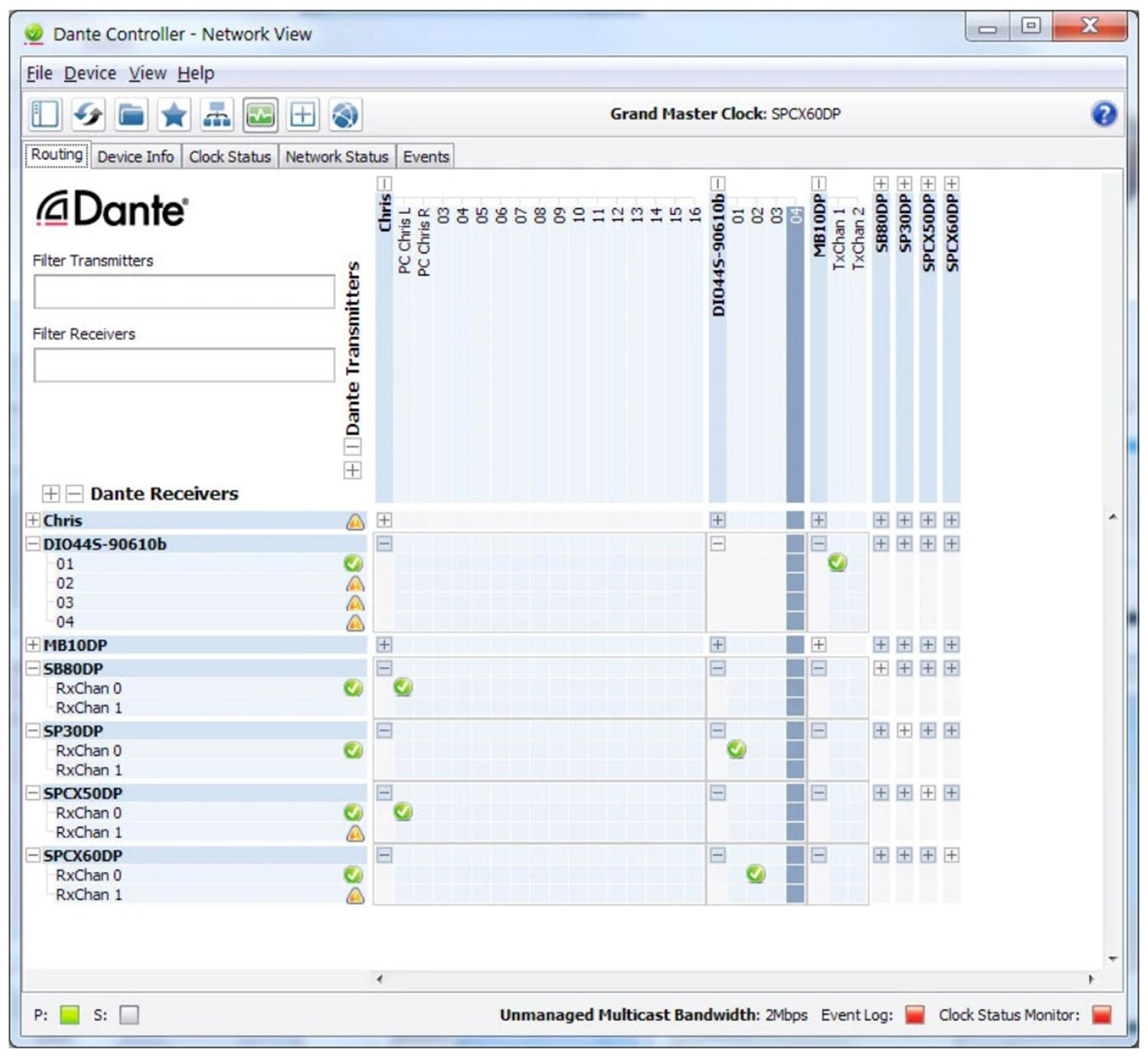Image resolution: width=1148 pixels, height=1057 pixels.
Task: Expand the Chris transmitter column
Action: click(x=386, y=183)
